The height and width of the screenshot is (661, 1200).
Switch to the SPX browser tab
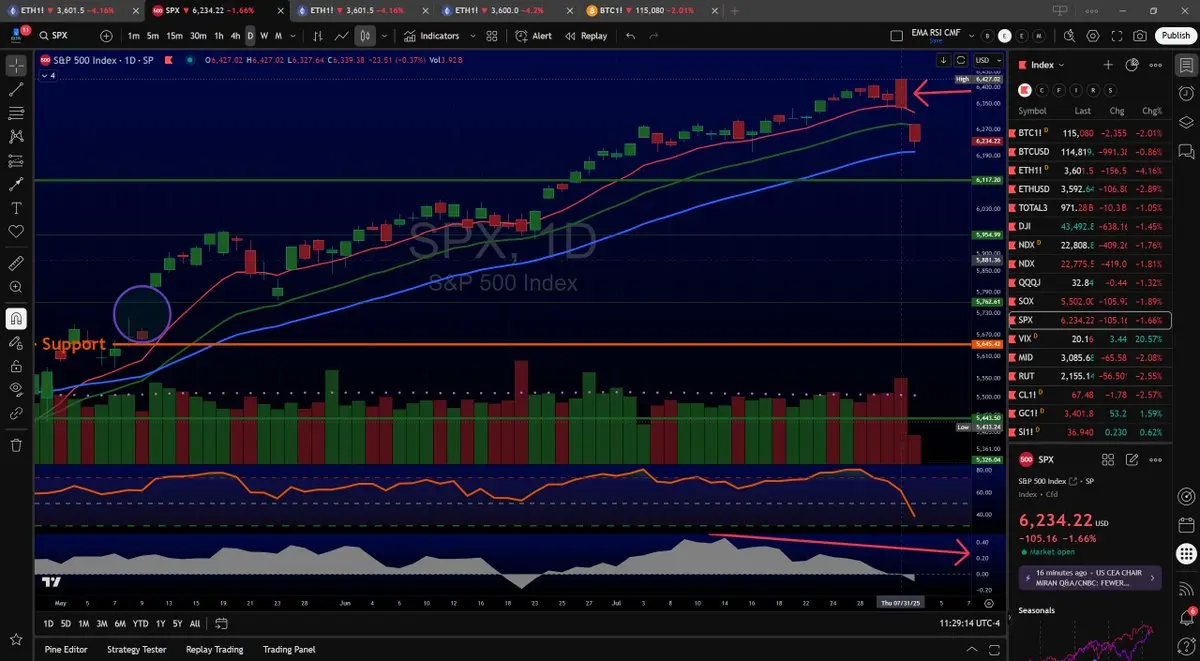click(x=216, y=10)
